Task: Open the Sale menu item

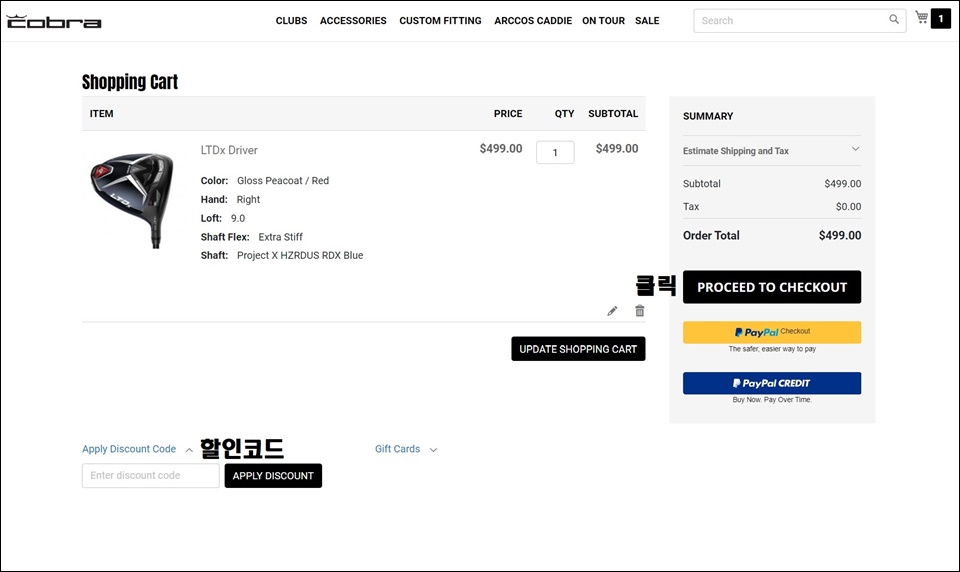Action: coord(647,21)
